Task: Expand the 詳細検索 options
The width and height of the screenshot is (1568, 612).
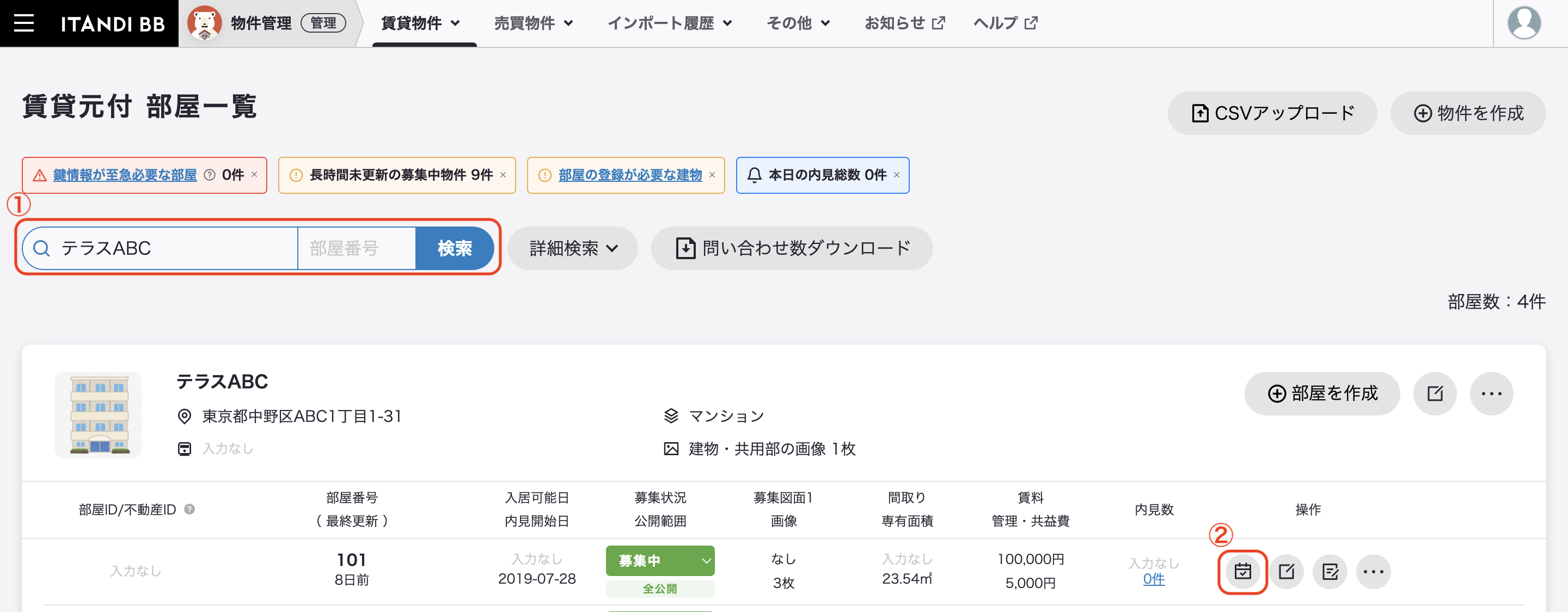Action: 573,248
